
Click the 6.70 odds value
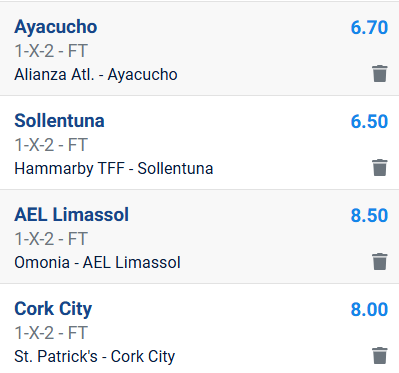coord(369,27)
